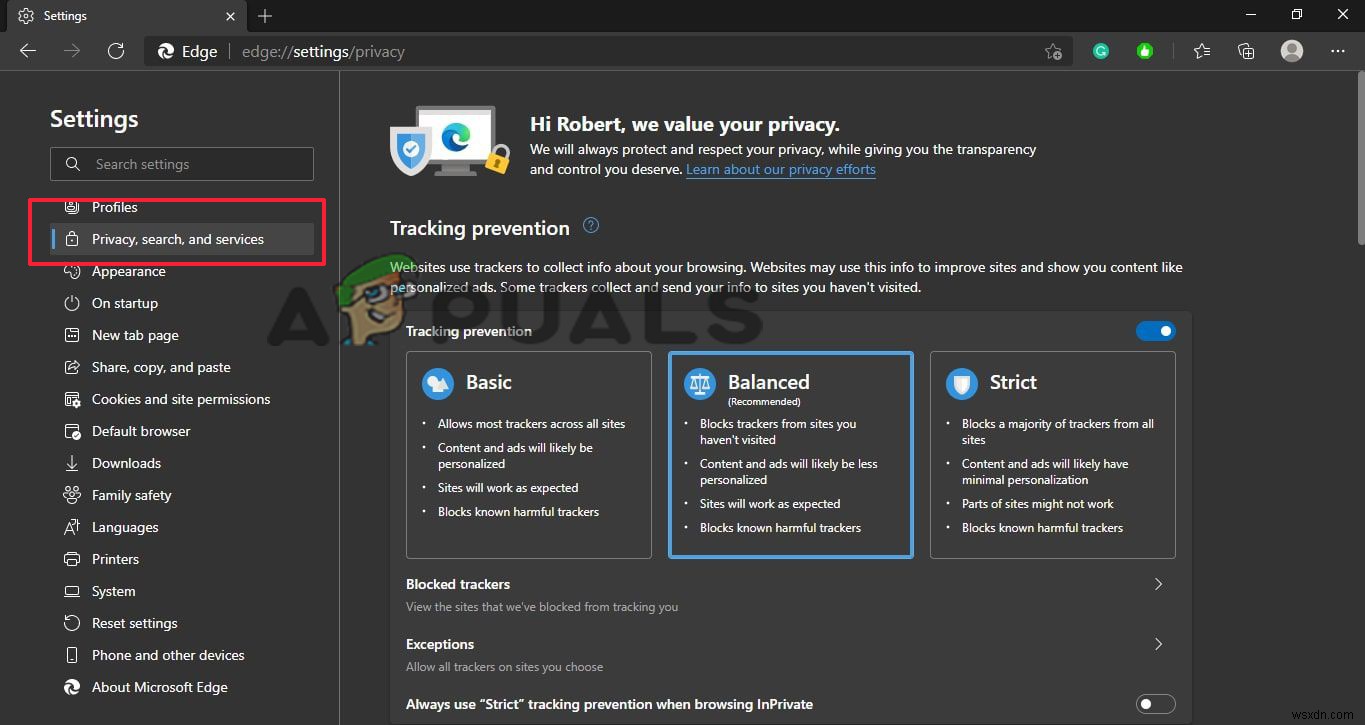Click the Search settings field
1365x725 pixels.
(182, 163)
